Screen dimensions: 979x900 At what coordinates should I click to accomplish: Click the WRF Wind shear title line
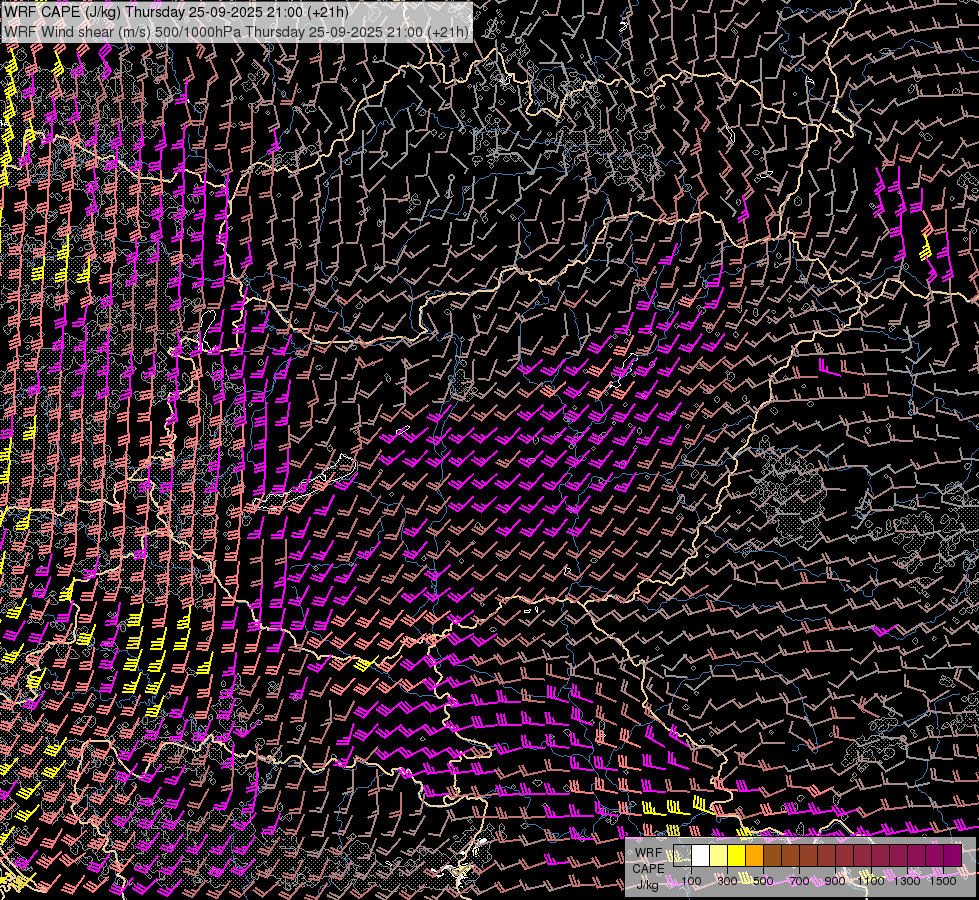236,31
